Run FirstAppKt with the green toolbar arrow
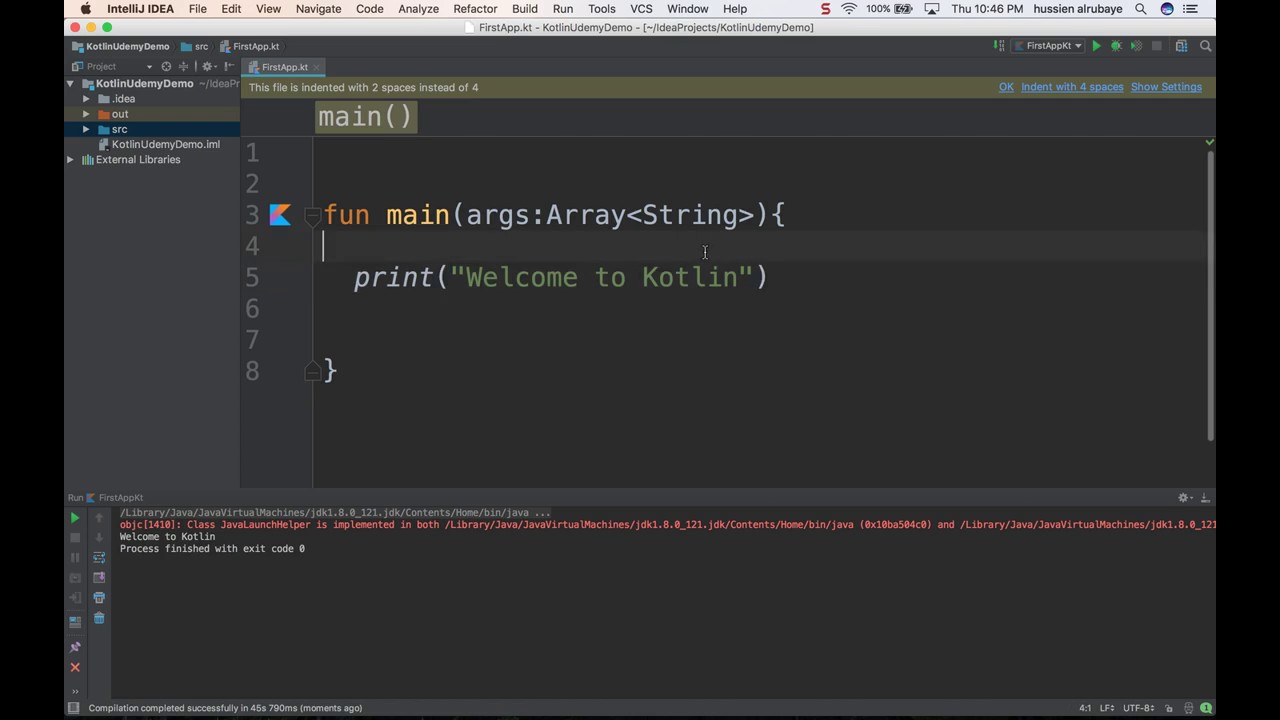Screen dimensions: 1280x720 point(1096,46)
